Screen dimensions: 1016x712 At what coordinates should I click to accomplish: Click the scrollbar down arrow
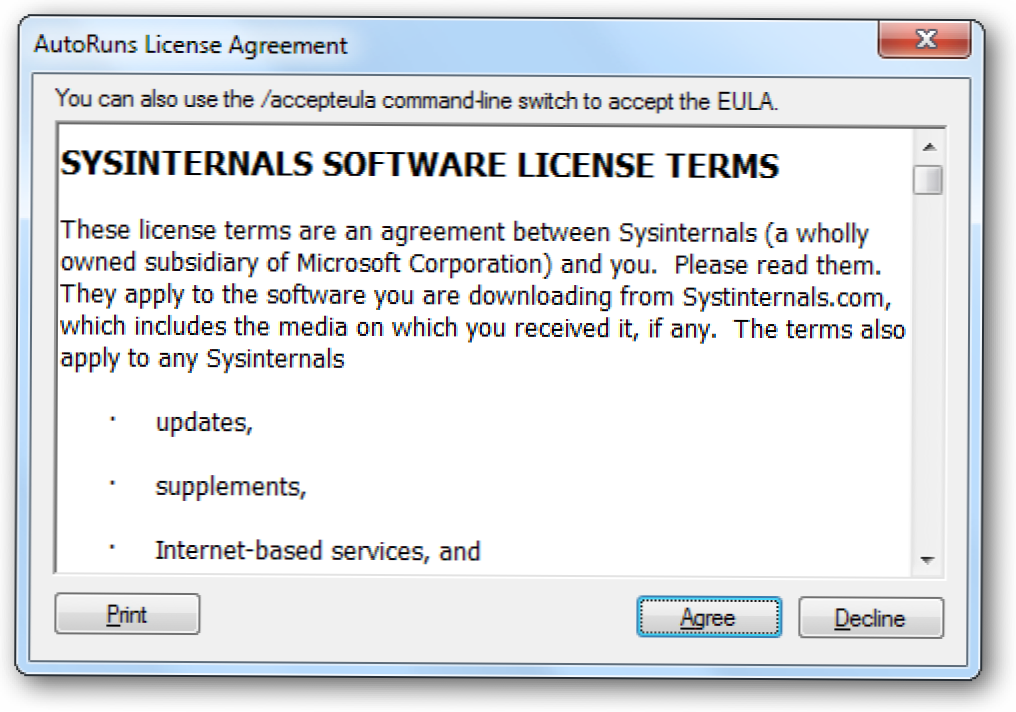tap(931, 560)
